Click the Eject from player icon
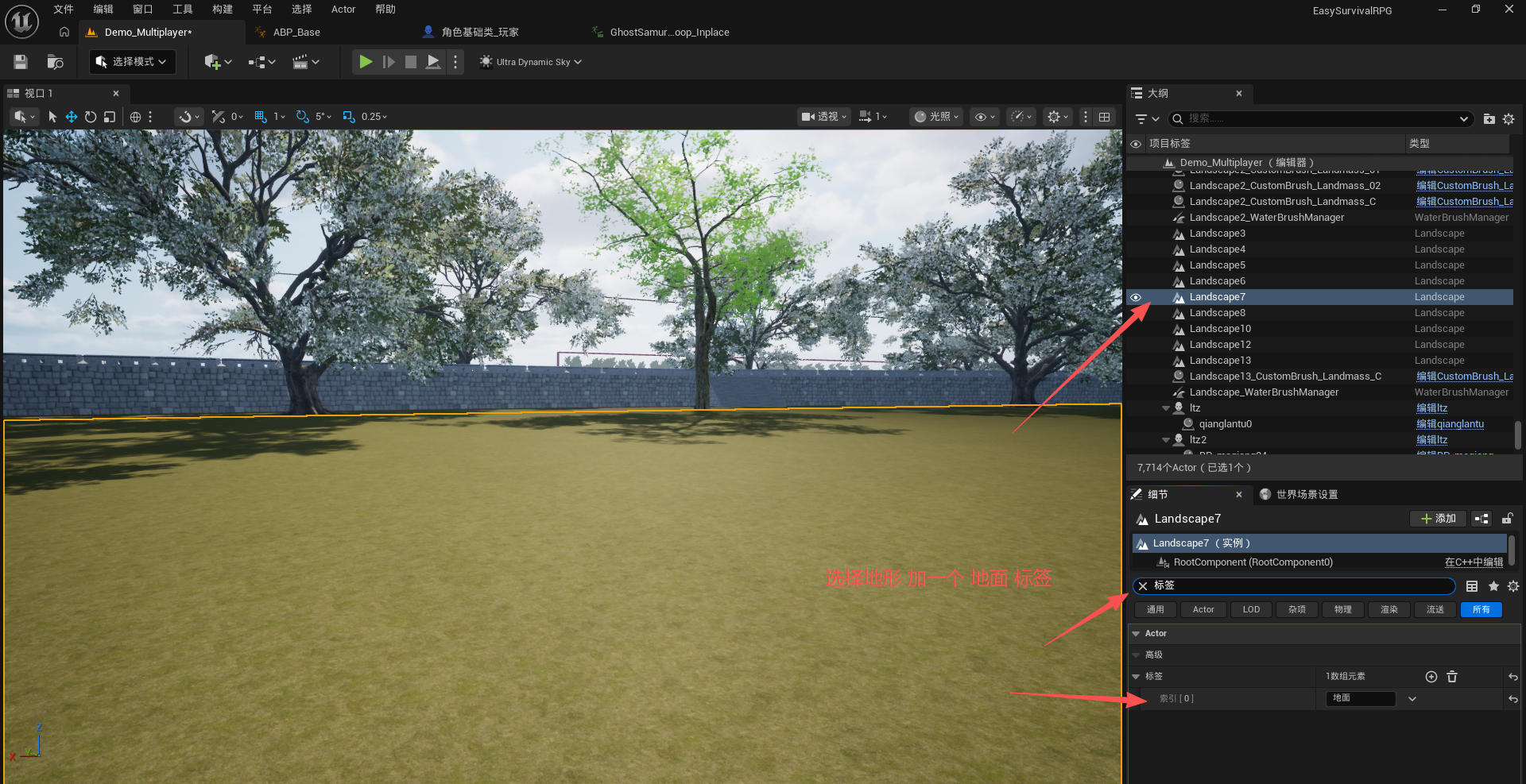Image resolution: width=1526 pixels, height=784 pixels. click(x=433, y=62)
